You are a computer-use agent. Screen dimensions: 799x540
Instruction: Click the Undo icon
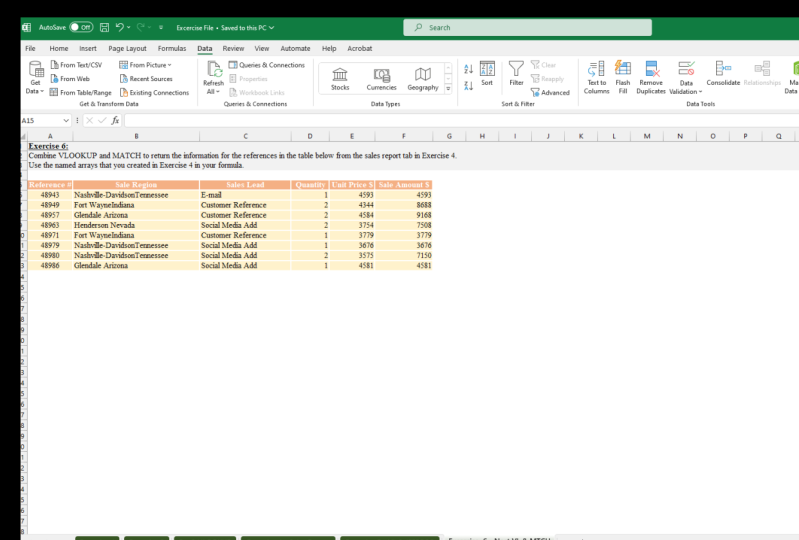pos(120,27)
